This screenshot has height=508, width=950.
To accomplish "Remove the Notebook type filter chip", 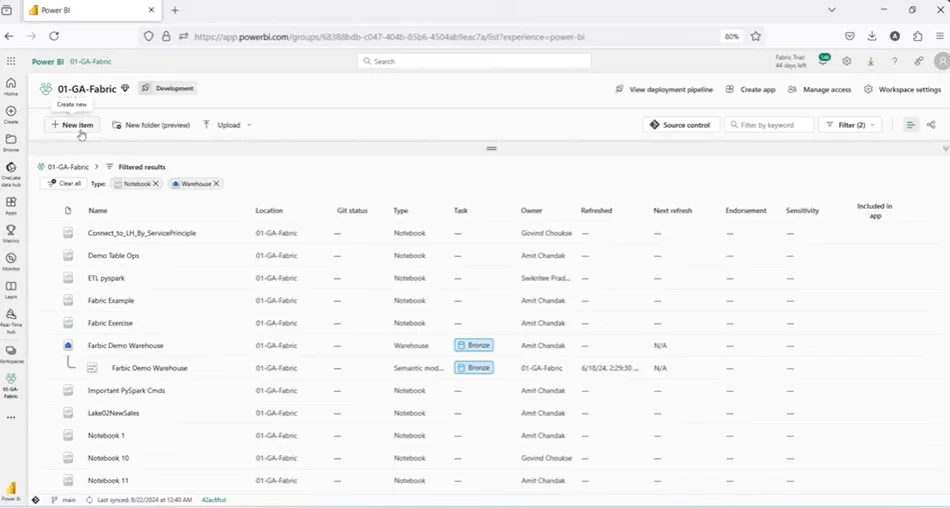I will tap(156, 184).
